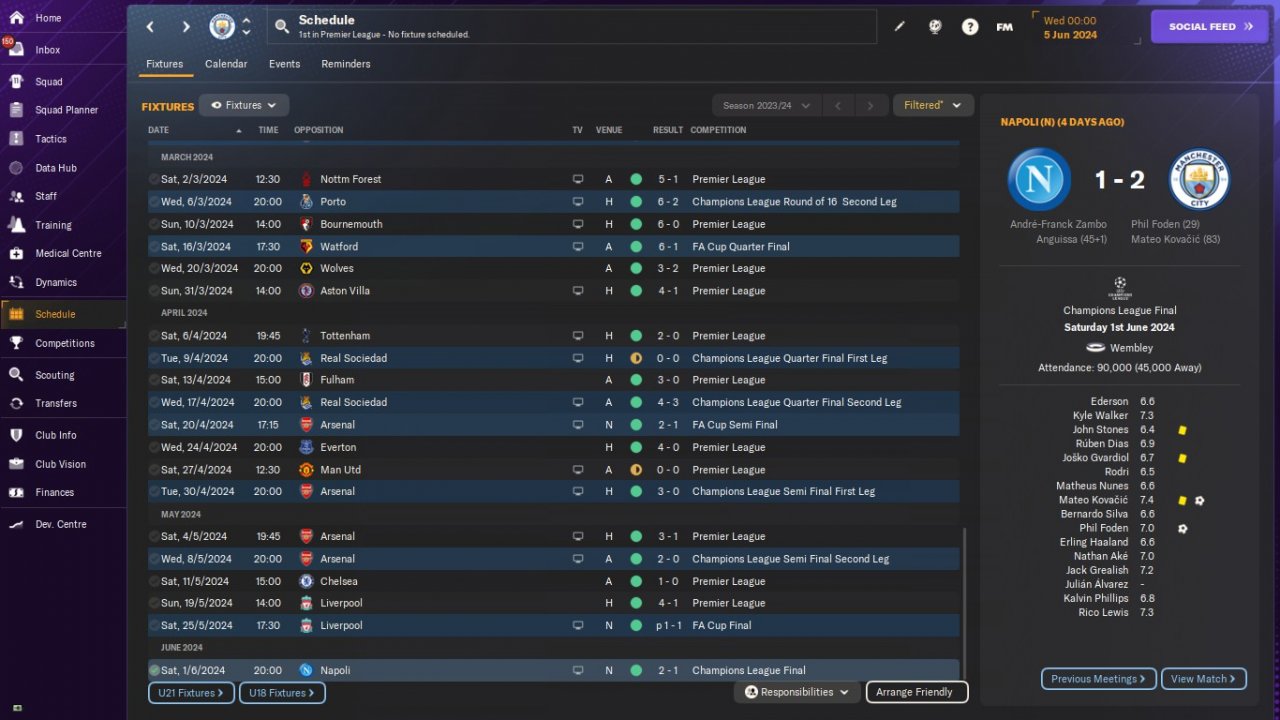Open the Dynamics screen
This screenshot has height=720, width=1280.
click(x=63, y=282)
